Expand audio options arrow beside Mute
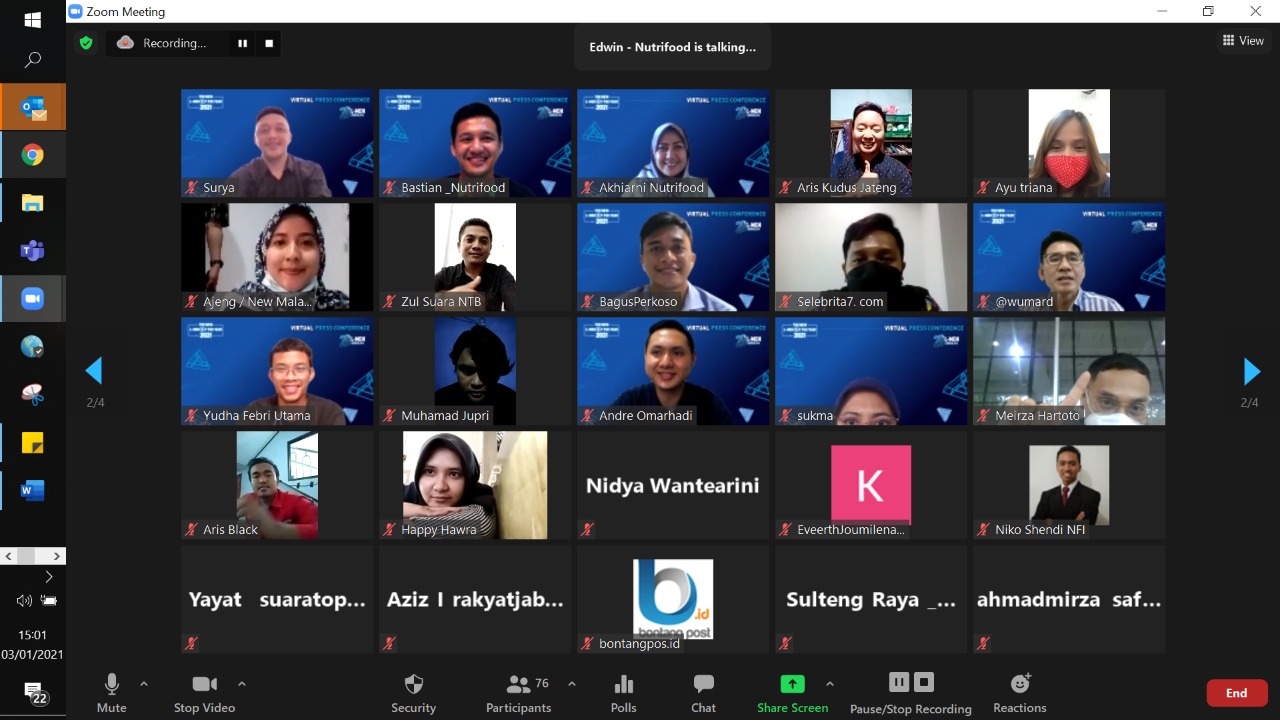1280x720 pixels. 144,684
